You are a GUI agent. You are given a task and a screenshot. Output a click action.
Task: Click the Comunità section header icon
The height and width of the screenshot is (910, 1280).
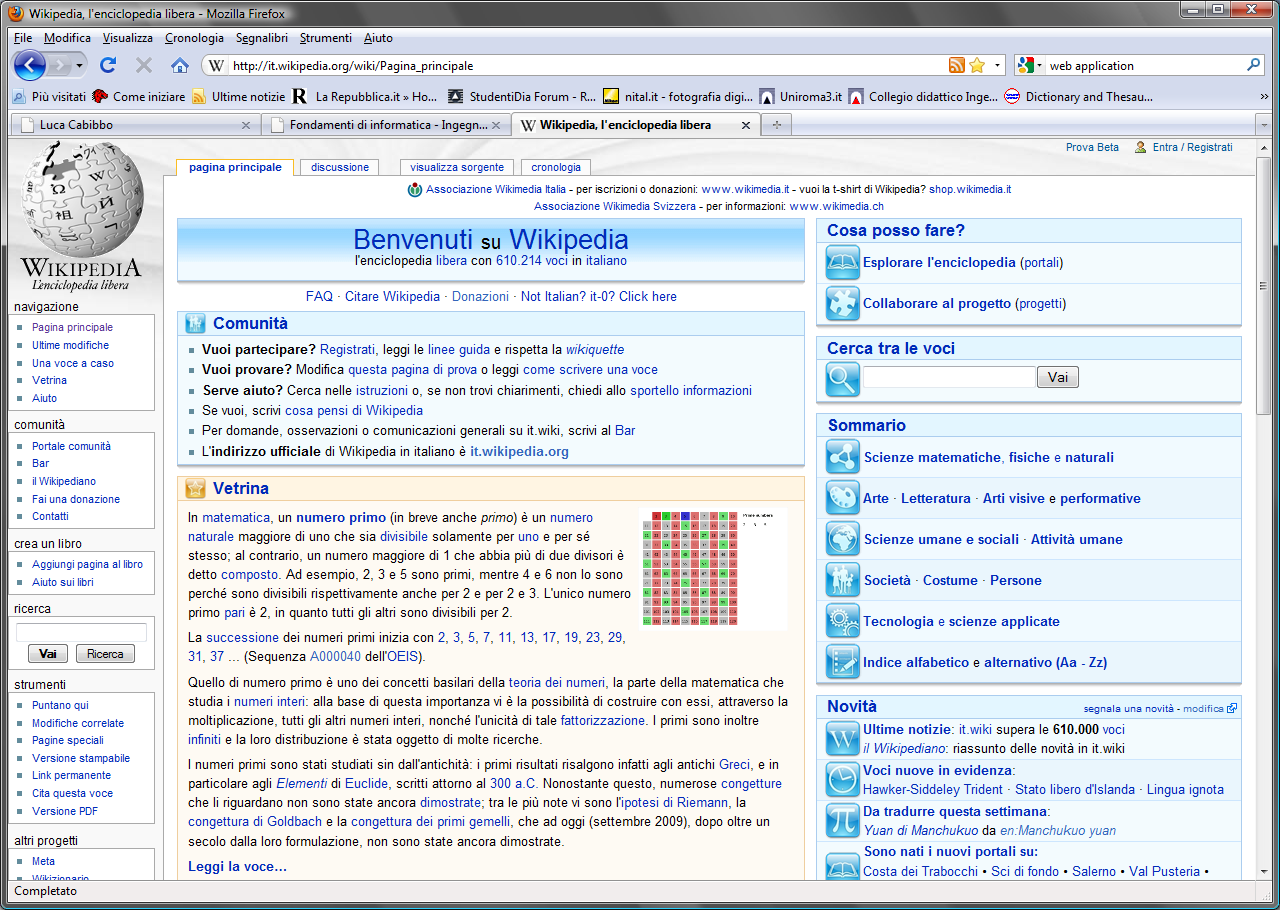195,323
